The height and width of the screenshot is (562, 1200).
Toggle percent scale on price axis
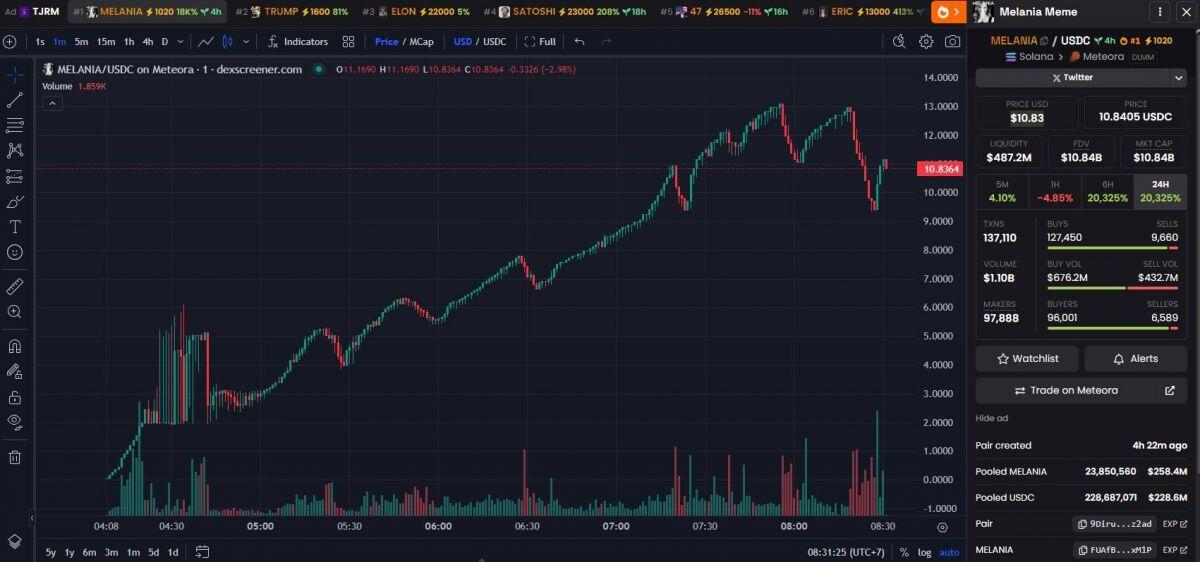point(904,552)
